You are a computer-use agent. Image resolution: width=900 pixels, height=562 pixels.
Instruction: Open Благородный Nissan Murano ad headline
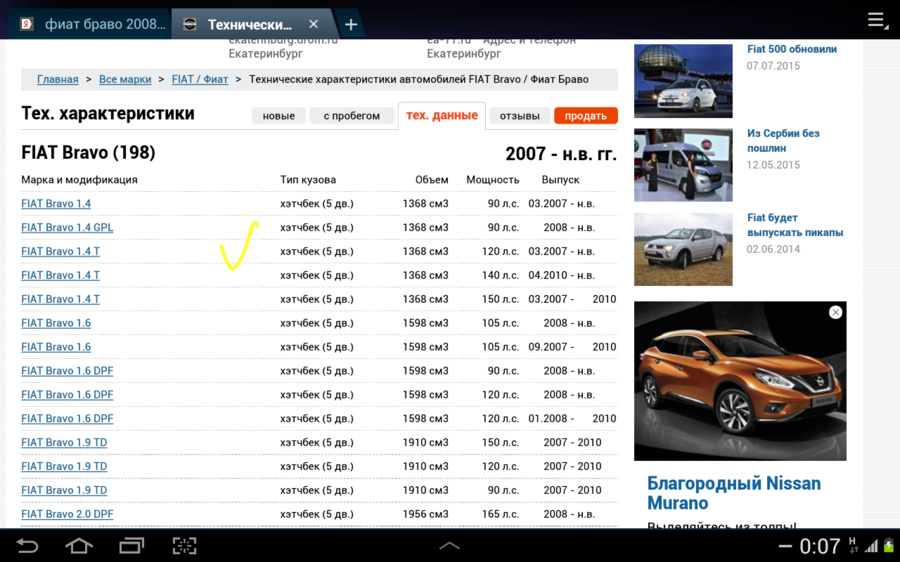point(734,493)
